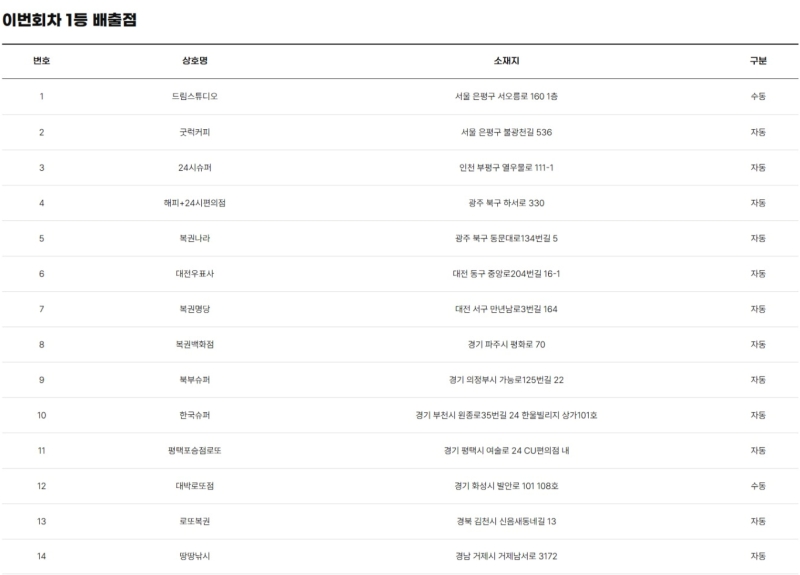The height and width of the screenshot is (575, 800).
Task: Click 자동 in the 평택포승점로또 row
Action: pos(758,451)
